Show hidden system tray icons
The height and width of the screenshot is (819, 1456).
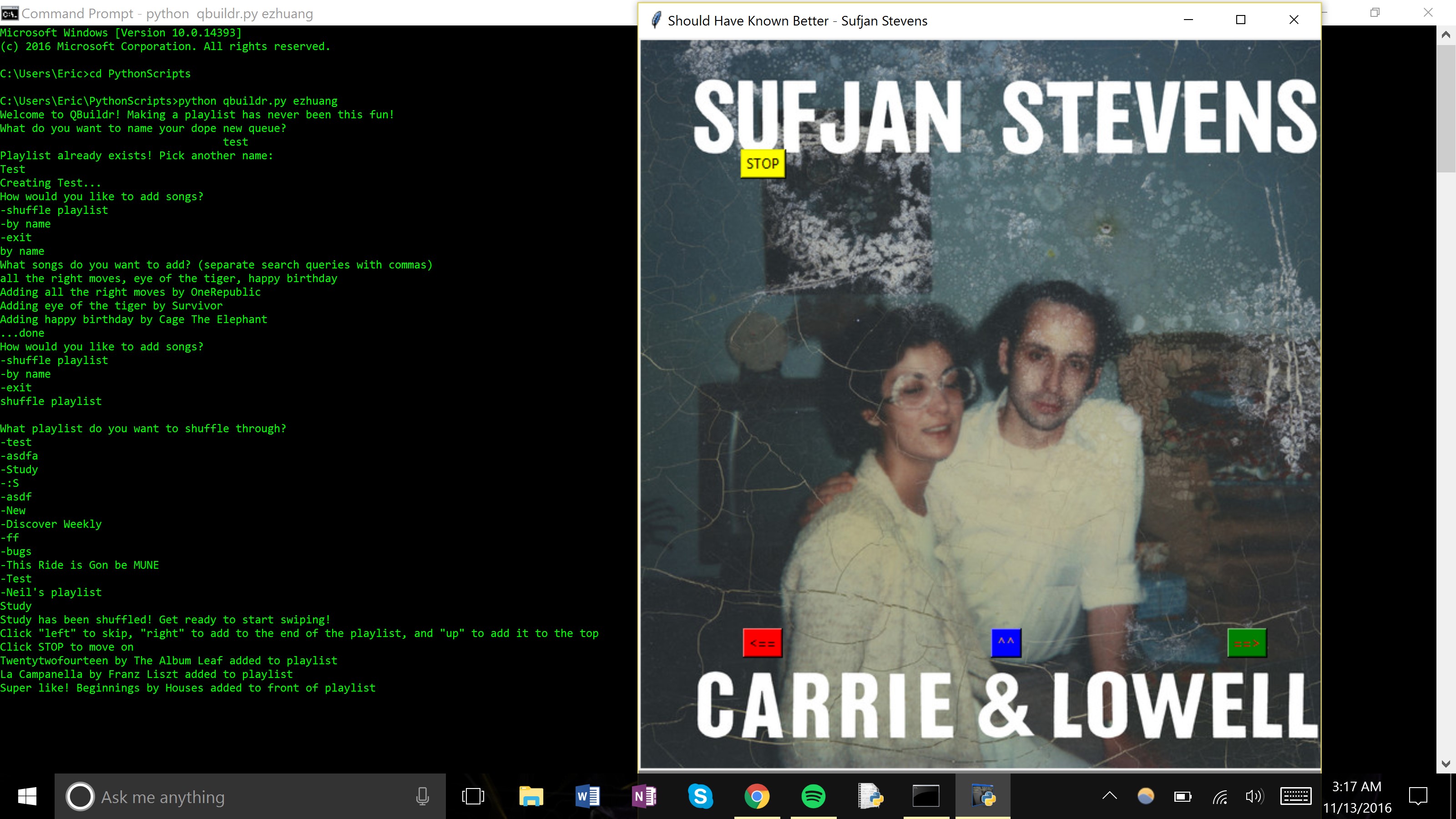pyautogui.click(x=1110, y=796)
